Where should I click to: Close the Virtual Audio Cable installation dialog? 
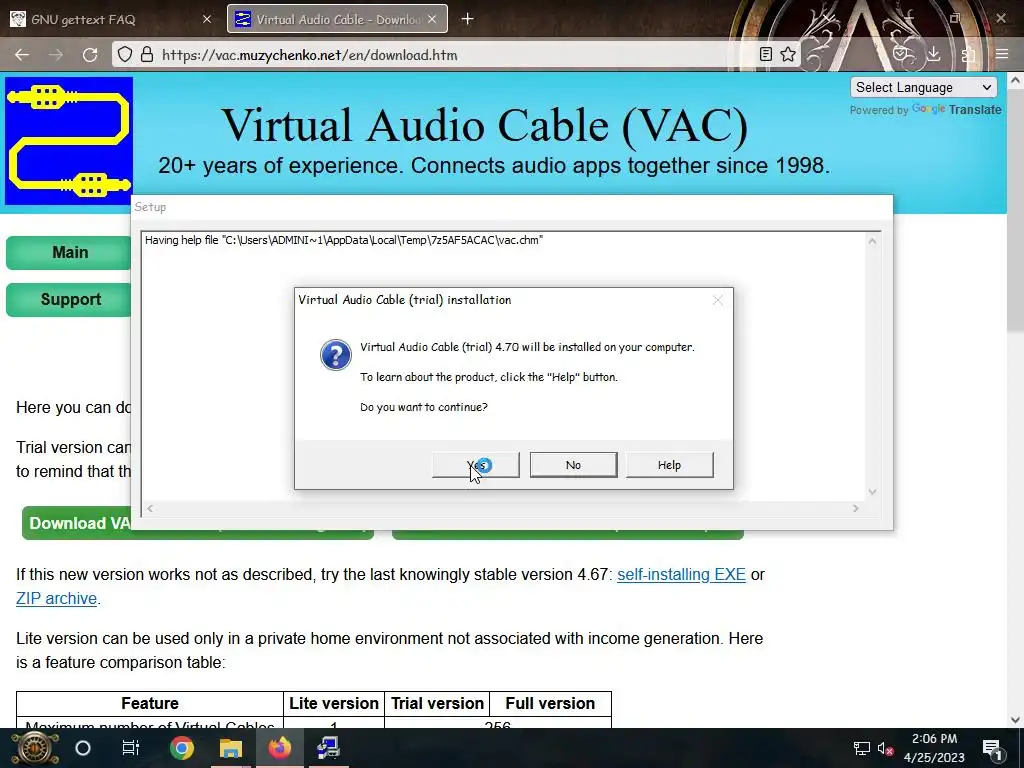[718, 300]
